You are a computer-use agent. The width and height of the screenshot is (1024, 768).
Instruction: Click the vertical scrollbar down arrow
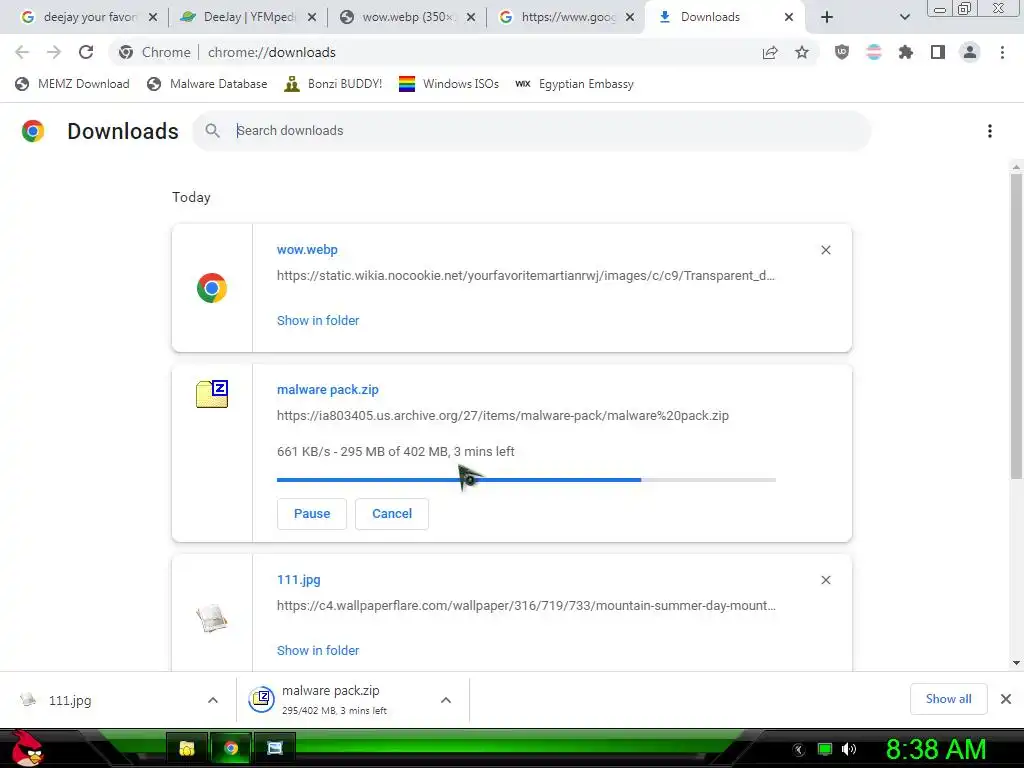[1016, 663]
